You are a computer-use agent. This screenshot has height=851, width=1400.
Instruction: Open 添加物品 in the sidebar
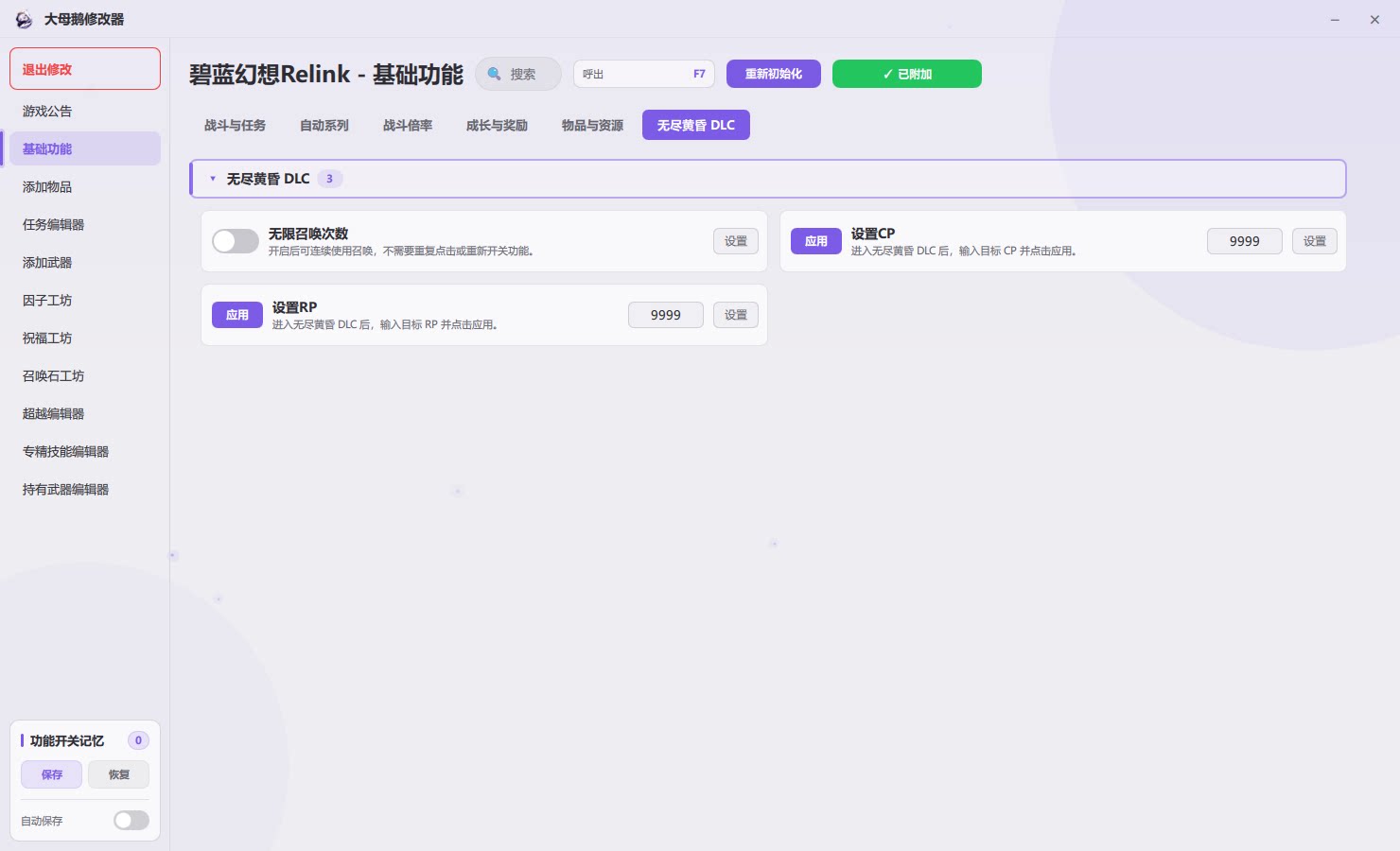tap(85, 186)
